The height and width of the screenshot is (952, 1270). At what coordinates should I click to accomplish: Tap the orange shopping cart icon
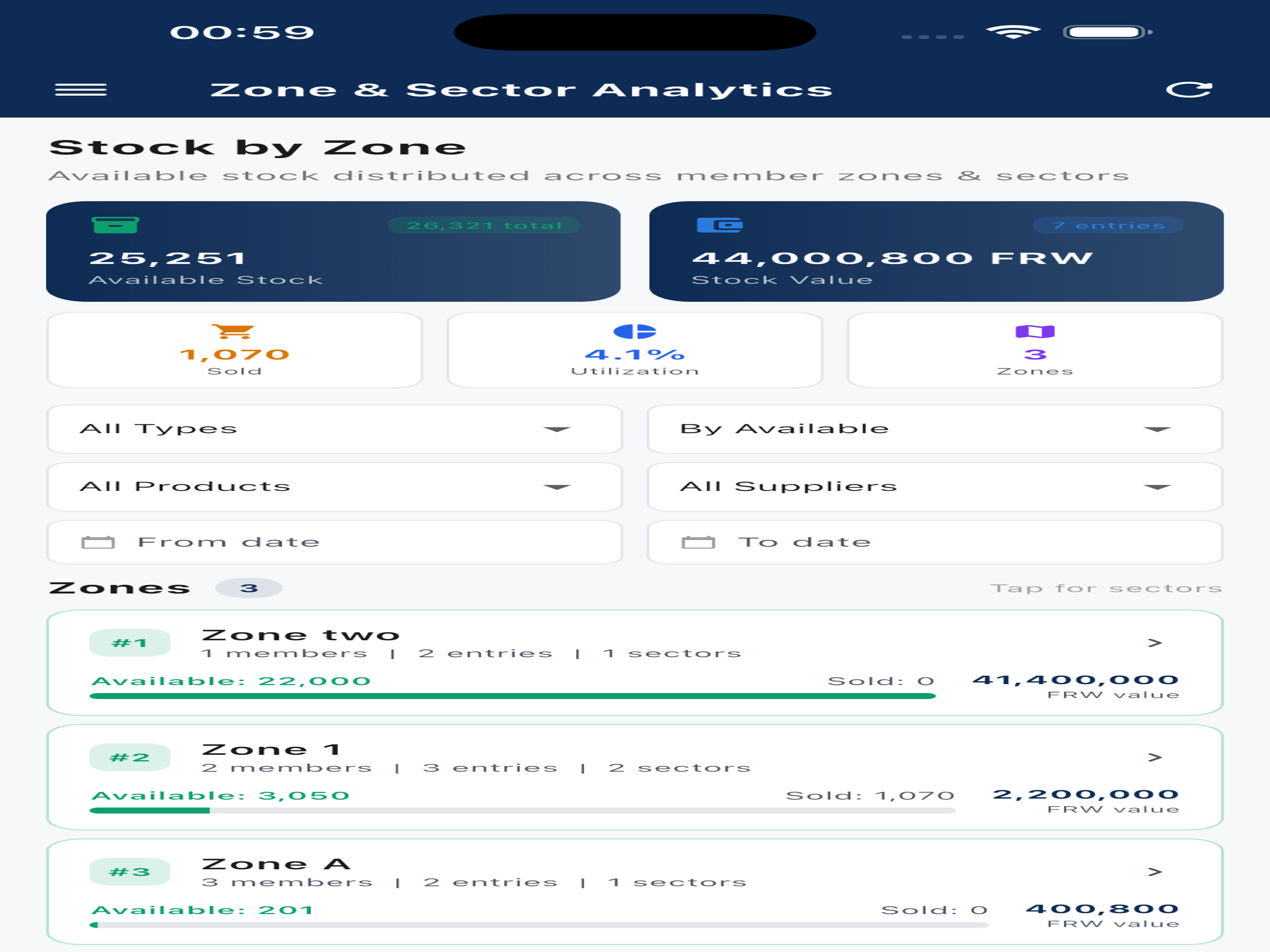coord(232,331)
